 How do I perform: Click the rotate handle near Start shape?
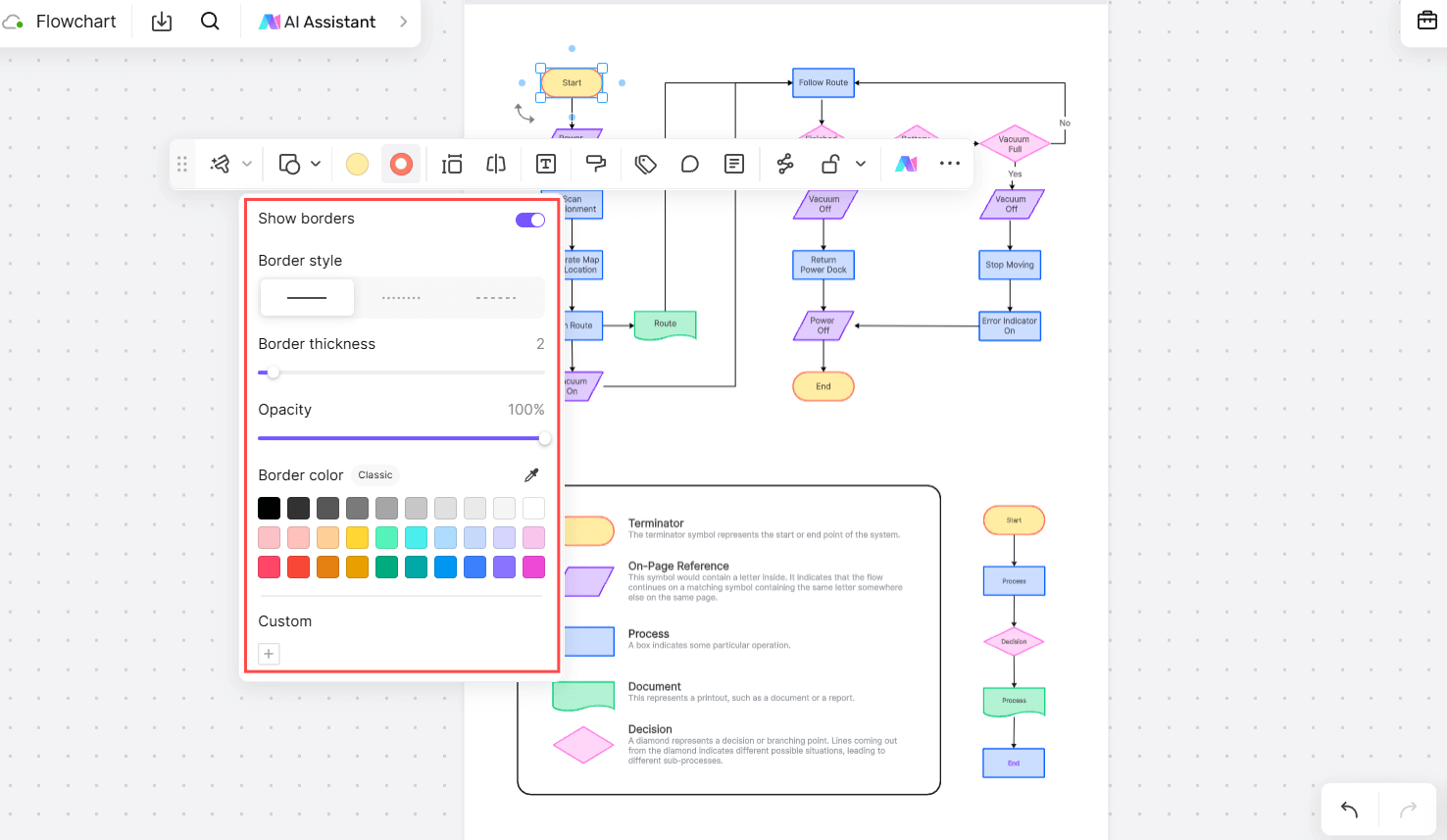(x=524, y=114)
